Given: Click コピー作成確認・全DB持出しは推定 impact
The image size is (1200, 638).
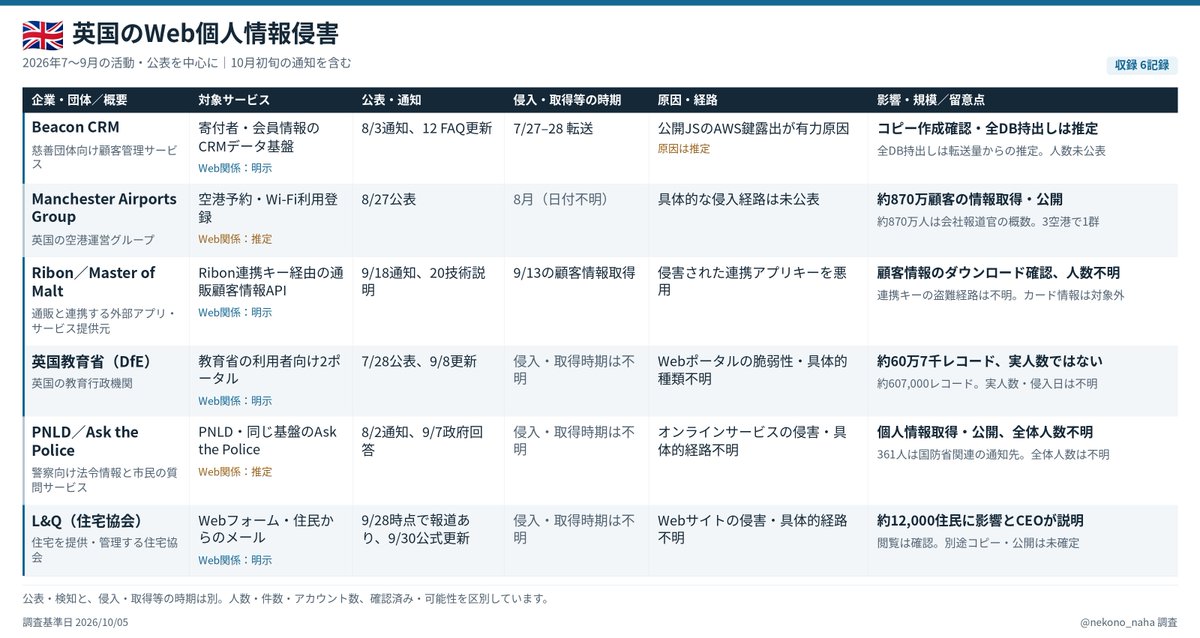Looking at the screenshot, I should pos(987,128).
